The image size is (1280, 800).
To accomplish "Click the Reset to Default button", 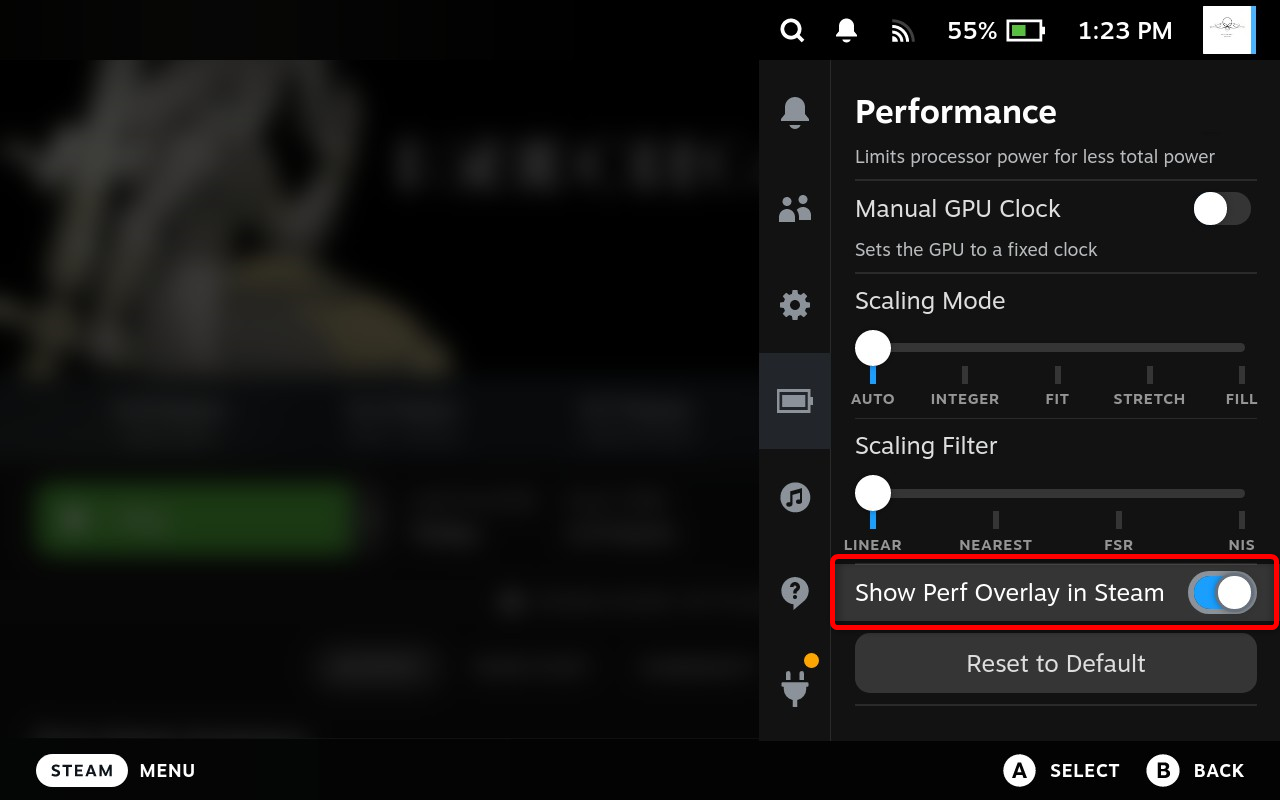I will (1055, 663).
